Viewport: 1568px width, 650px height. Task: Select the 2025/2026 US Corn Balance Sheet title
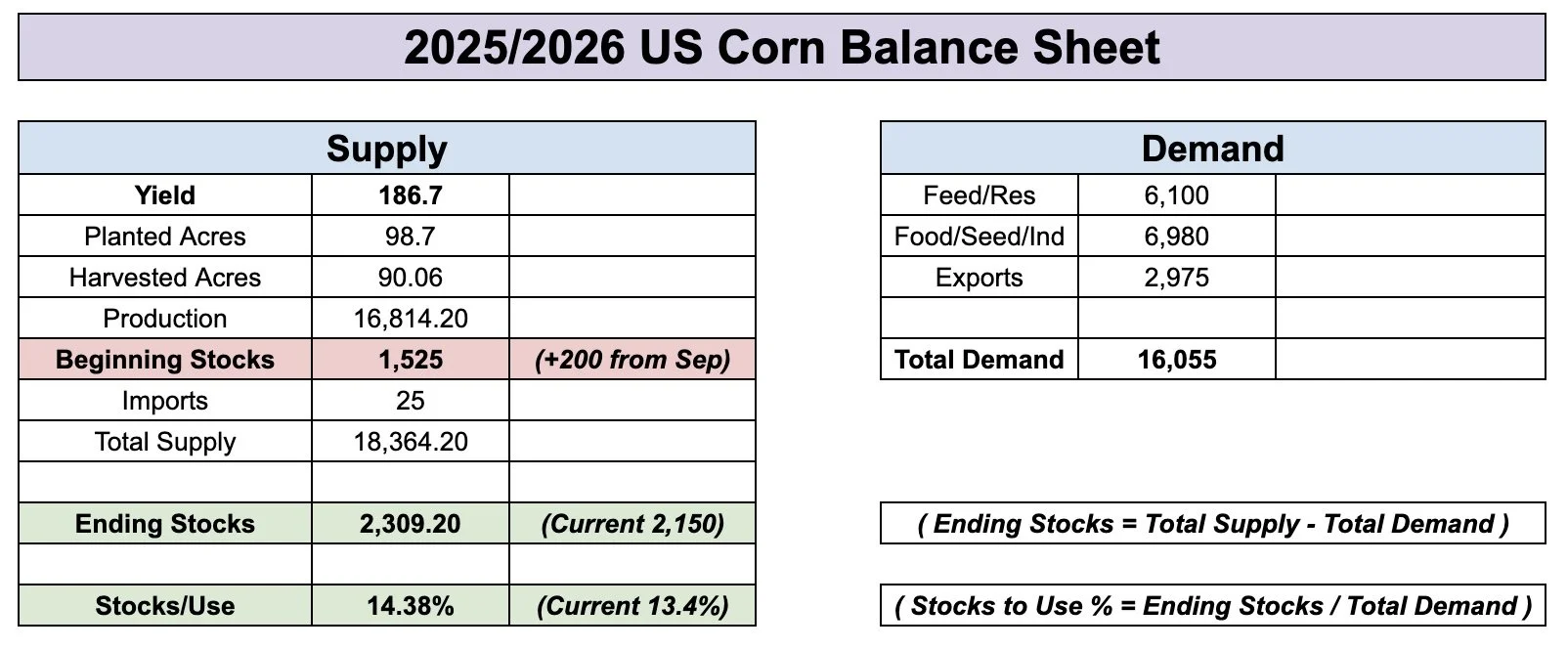point(782,47)
